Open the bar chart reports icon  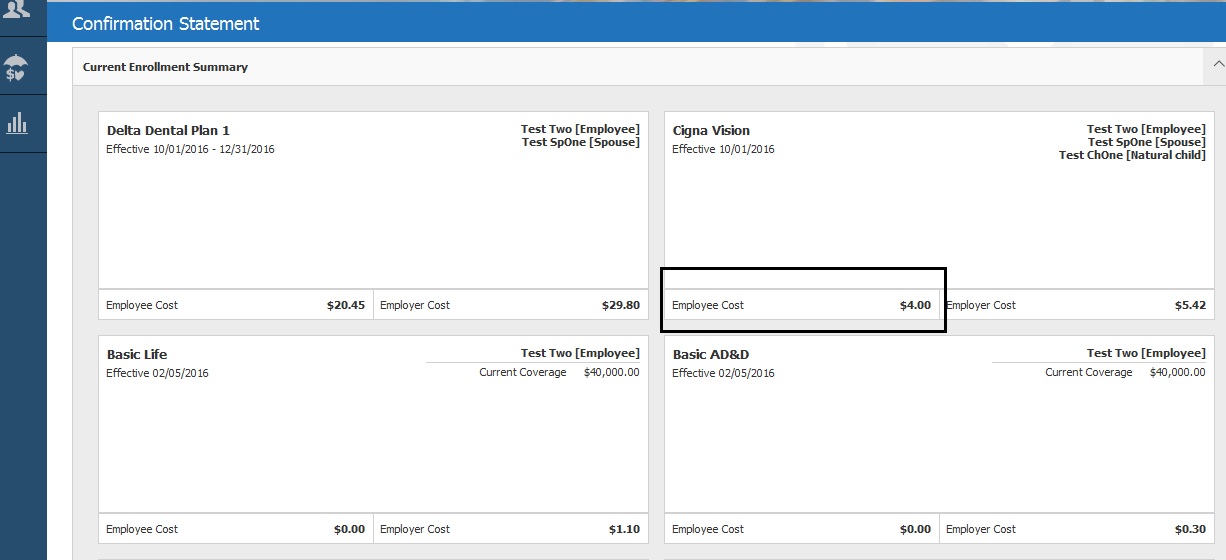click(18, 123)
